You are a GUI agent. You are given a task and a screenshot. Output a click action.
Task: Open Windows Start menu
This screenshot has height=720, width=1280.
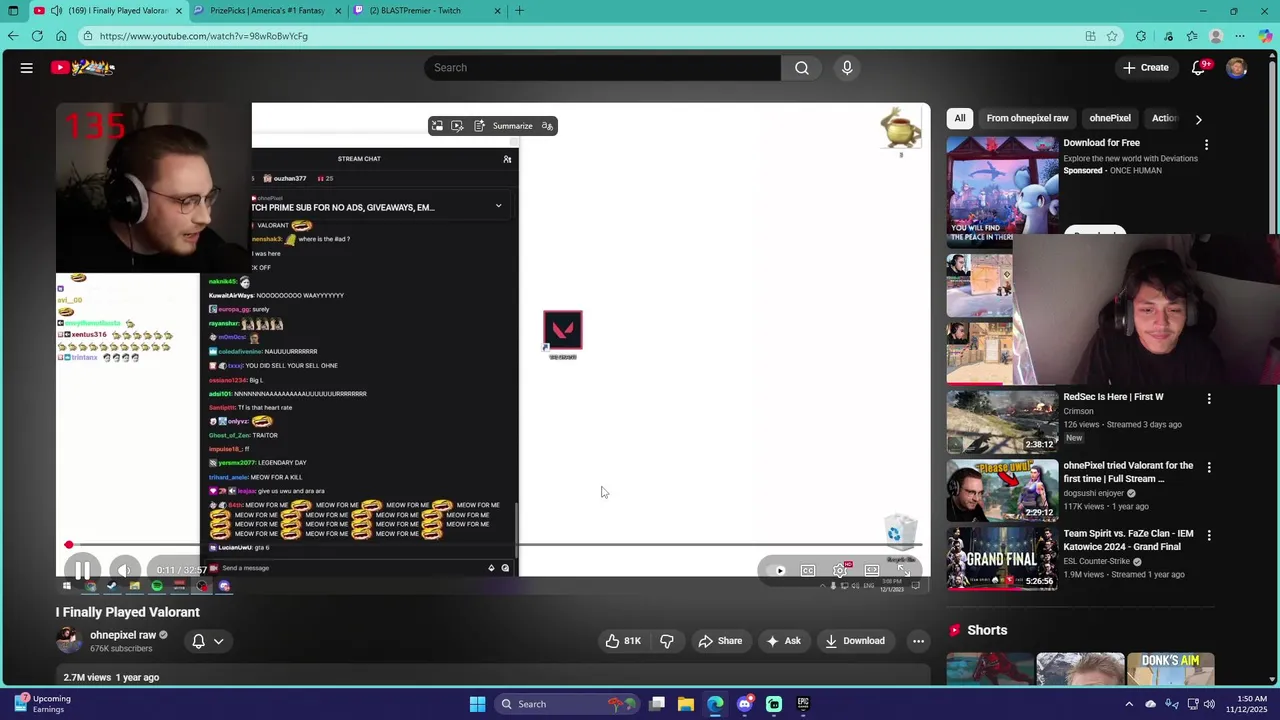click(477, 704)
